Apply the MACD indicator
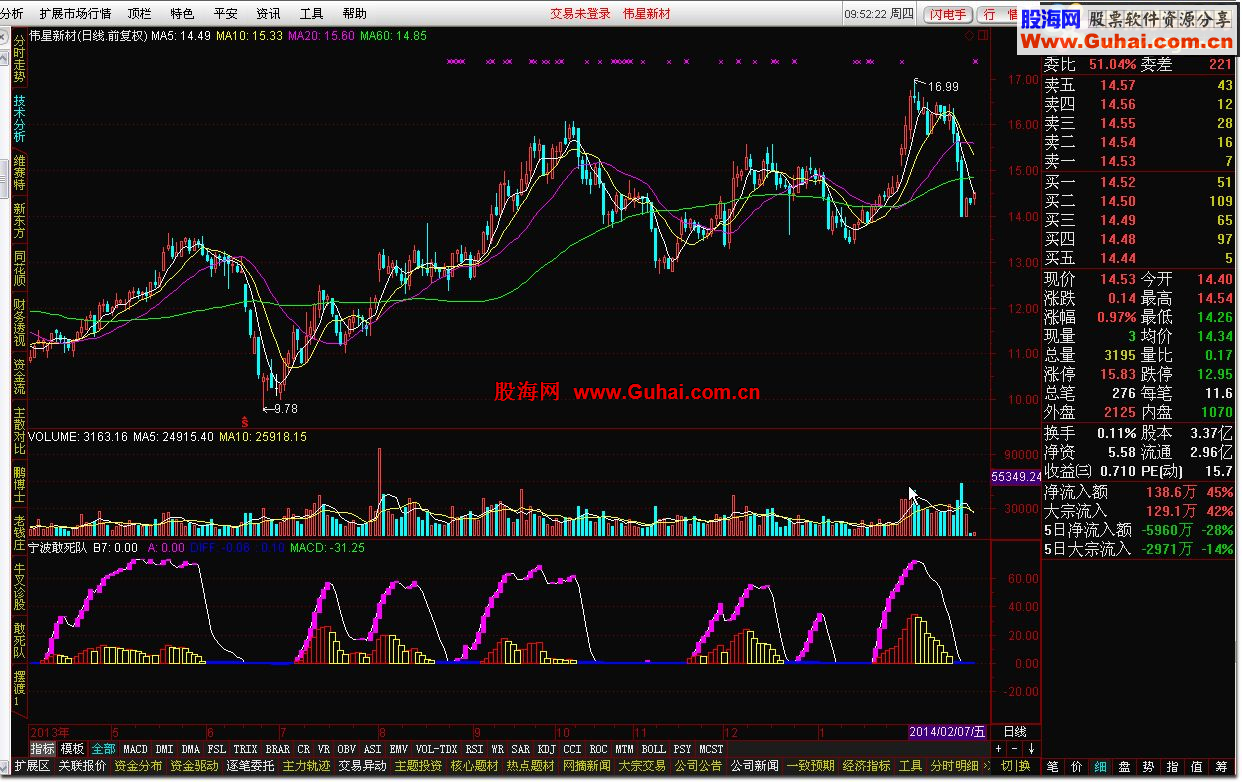This screenshot has height=782, width=1242. pos(135,749)
